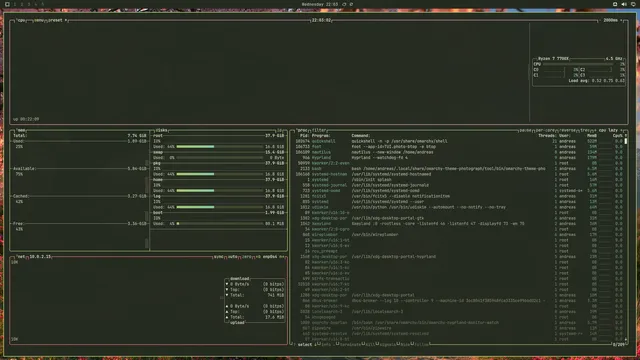
Task: Select the systemd-journal process row
Action: 458,185
